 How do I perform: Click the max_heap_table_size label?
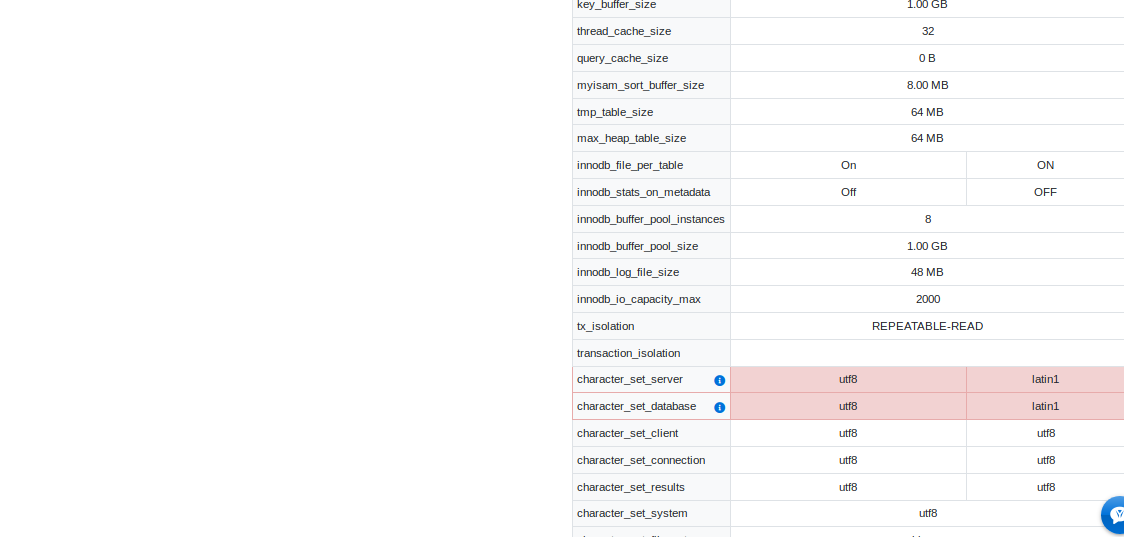coord(632,138)
